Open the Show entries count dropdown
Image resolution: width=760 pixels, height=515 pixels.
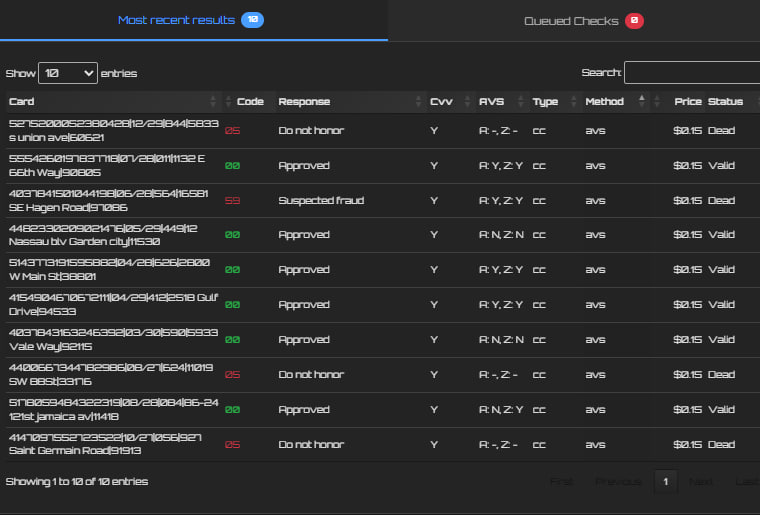68,73
